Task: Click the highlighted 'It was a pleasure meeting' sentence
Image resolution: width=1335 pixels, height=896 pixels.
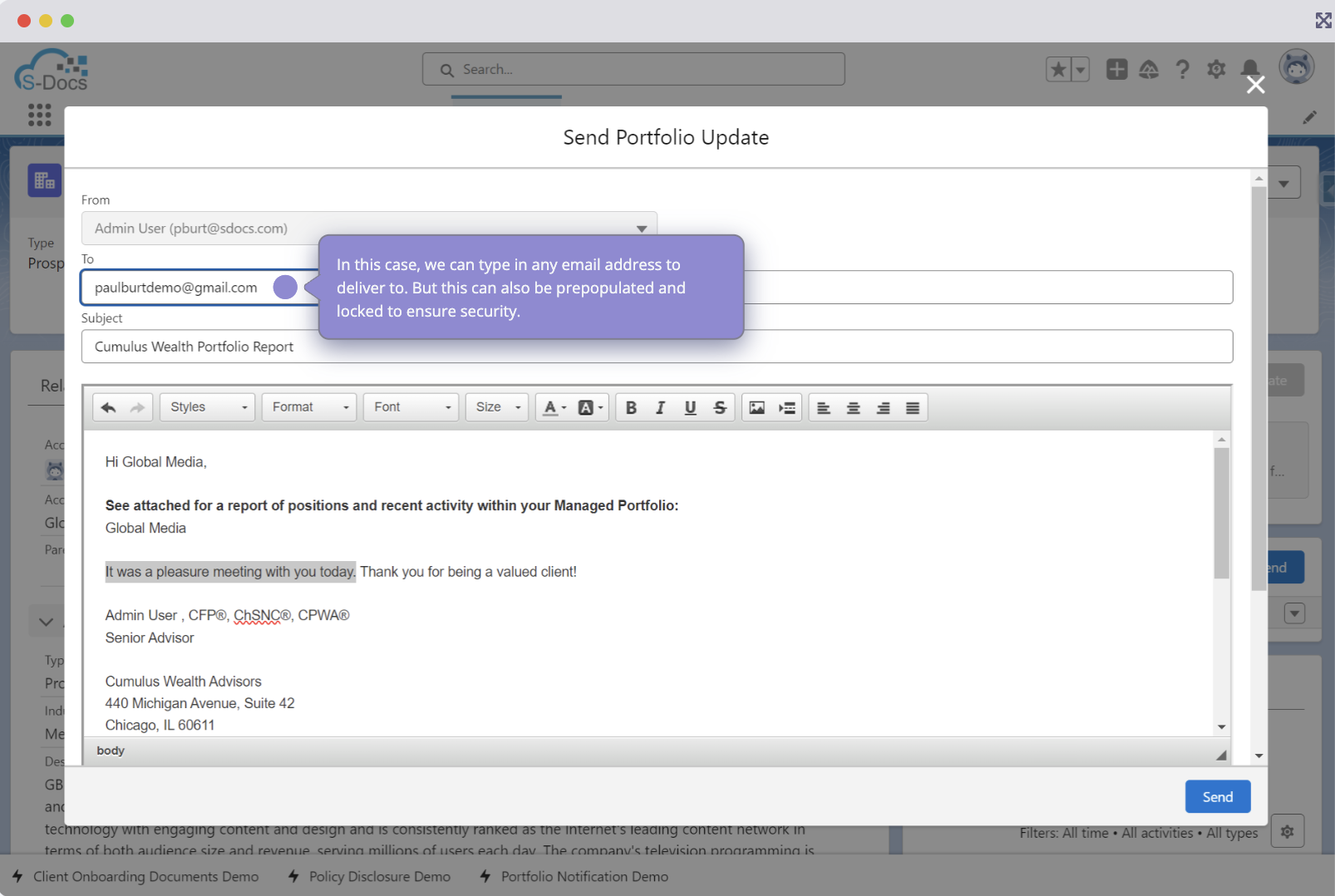Action: [230, 572]
